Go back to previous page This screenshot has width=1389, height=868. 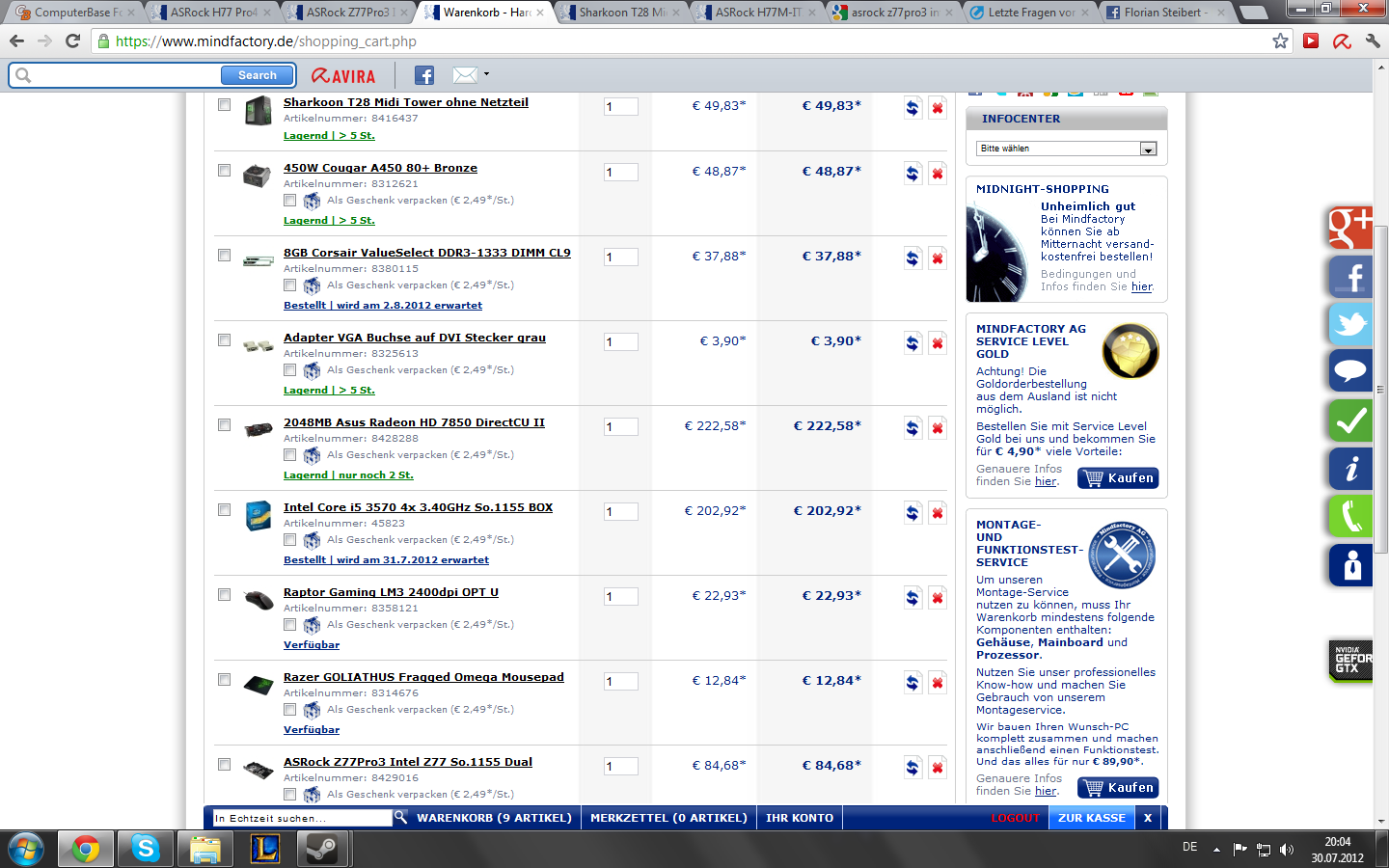pos(16,41)
